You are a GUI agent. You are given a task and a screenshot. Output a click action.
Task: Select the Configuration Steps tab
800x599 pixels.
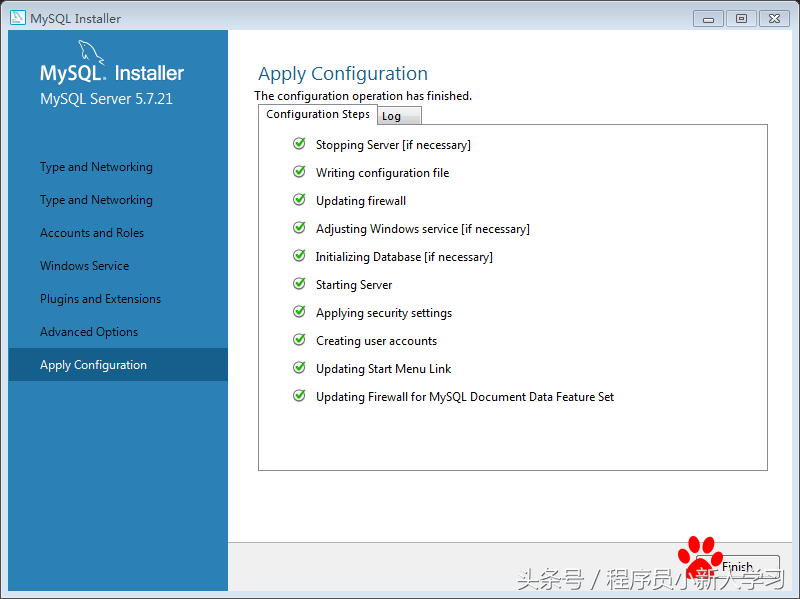click(317, 114)
